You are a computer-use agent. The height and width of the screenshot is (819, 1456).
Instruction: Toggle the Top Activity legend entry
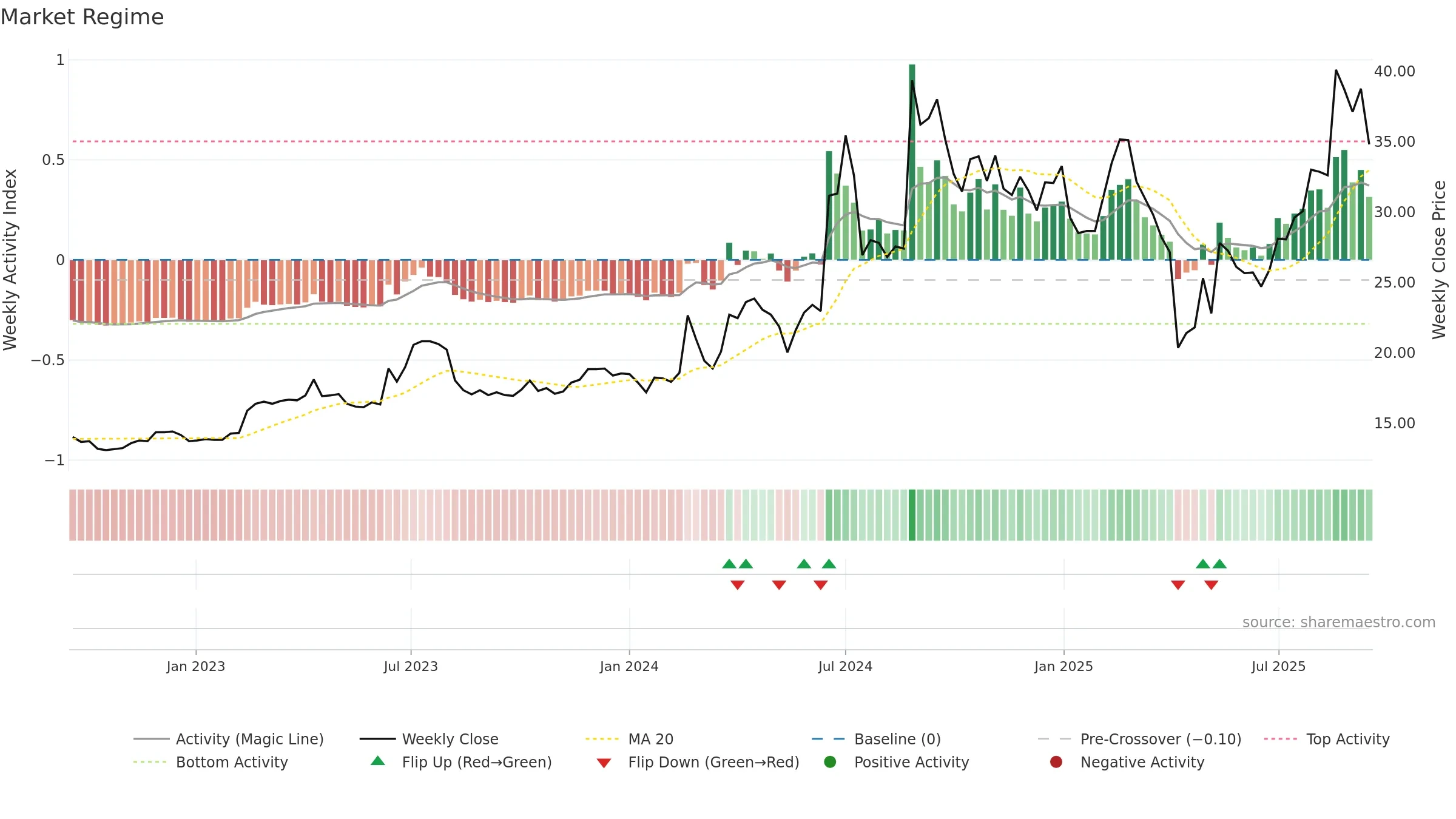pyautogui.click(x=1327, y=739)
